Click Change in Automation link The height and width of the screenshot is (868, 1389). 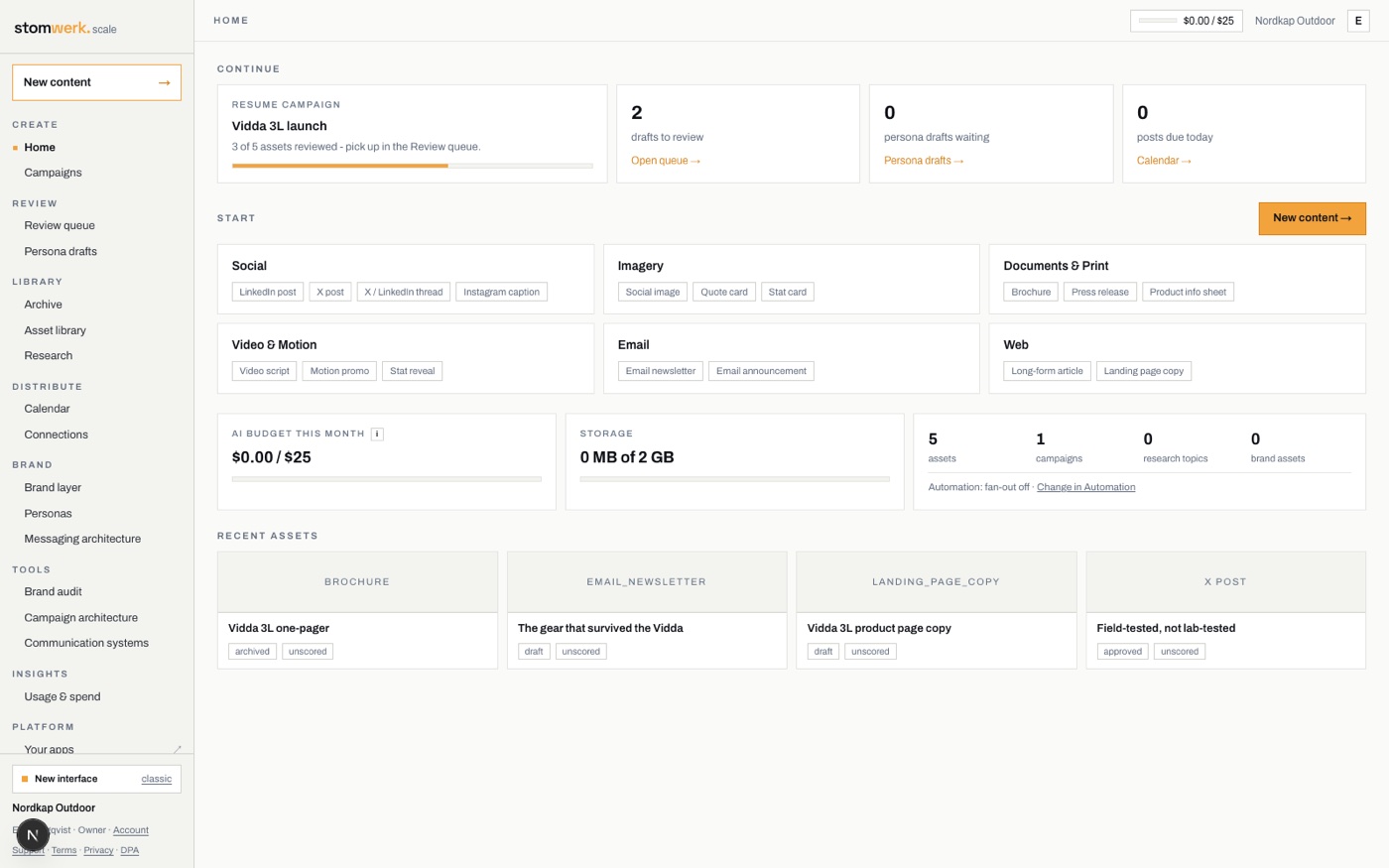pos(1085,487)
